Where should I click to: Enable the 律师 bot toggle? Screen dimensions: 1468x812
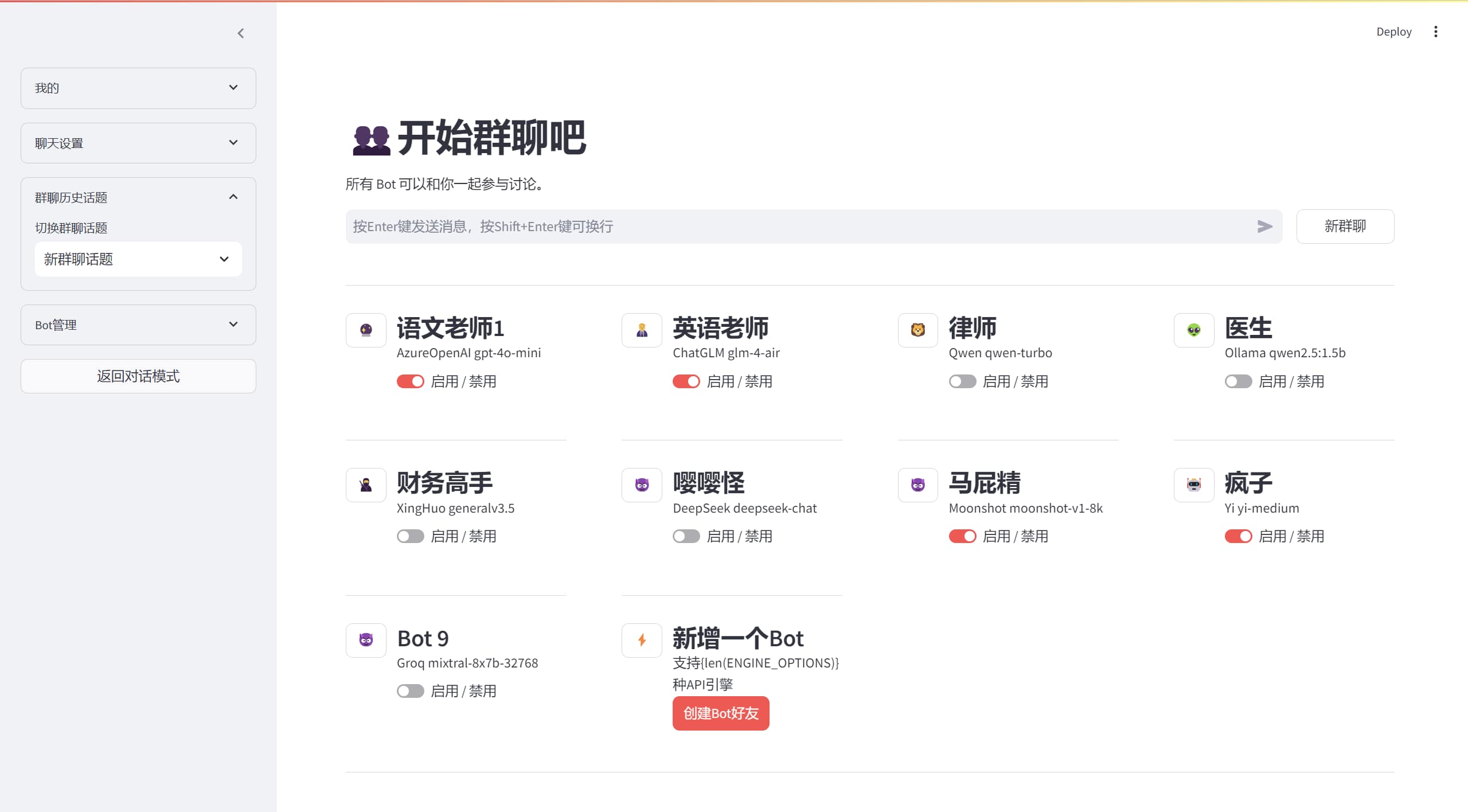click(962, 381)
